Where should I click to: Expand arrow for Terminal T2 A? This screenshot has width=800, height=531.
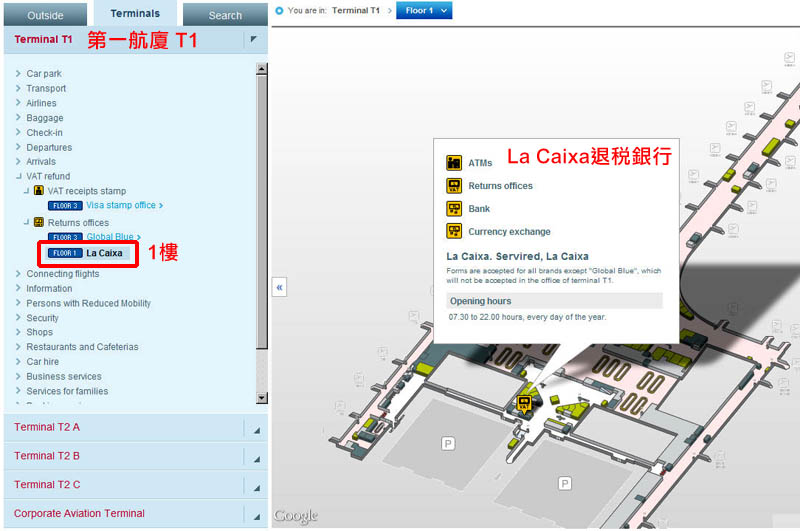click(257, 431)
